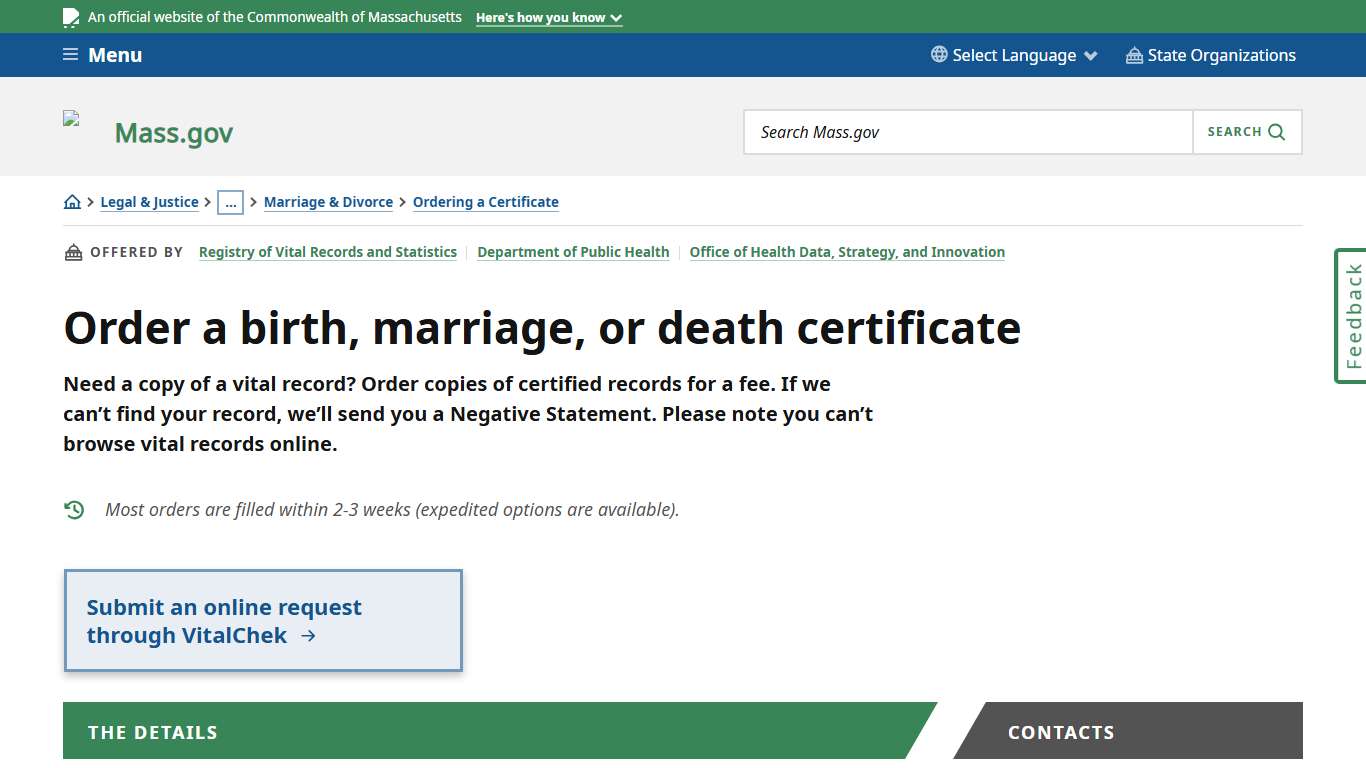Open the Registry of Vital Records and Statistics link

(327, 251)
